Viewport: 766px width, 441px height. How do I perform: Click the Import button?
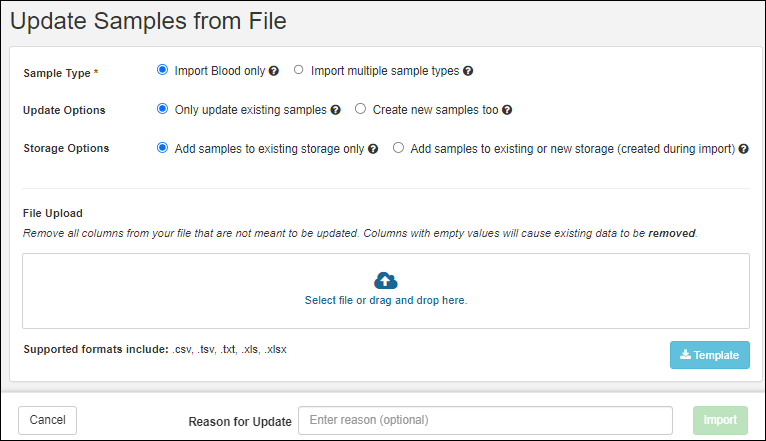click(x=719, y=420)
